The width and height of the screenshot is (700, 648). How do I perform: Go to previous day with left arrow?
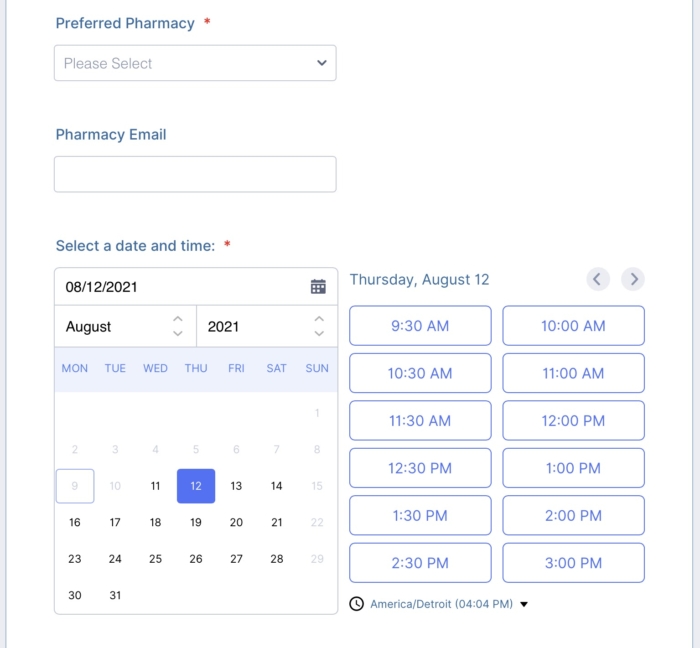[598, 279]
